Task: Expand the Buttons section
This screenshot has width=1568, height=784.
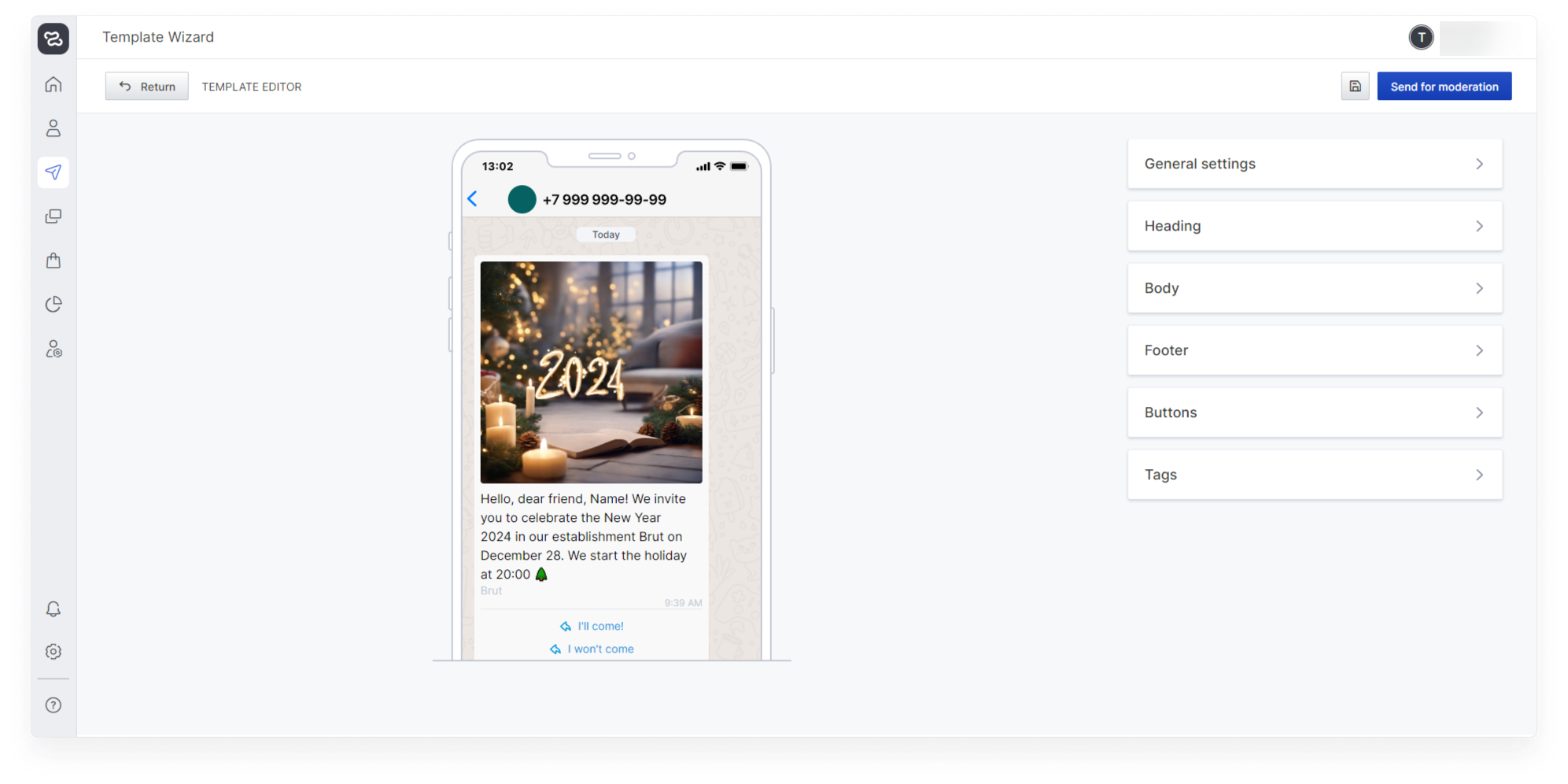Action: pos(1315,412)
